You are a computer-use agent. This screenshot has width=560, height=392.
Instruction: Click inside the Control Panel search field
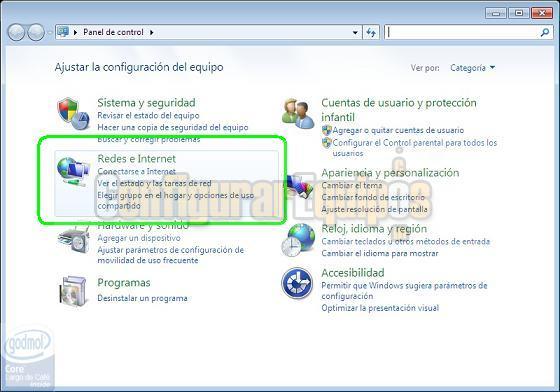[x=462, y=32]
